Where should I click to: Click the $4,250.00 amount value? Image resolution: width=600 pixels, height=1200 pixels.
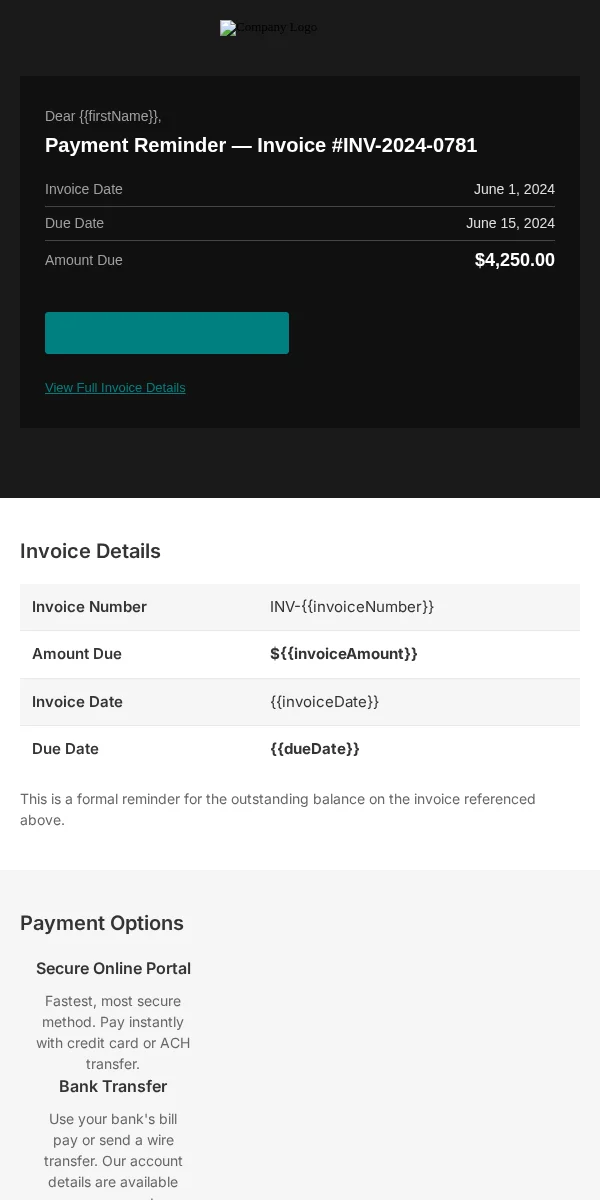(515, 260)
